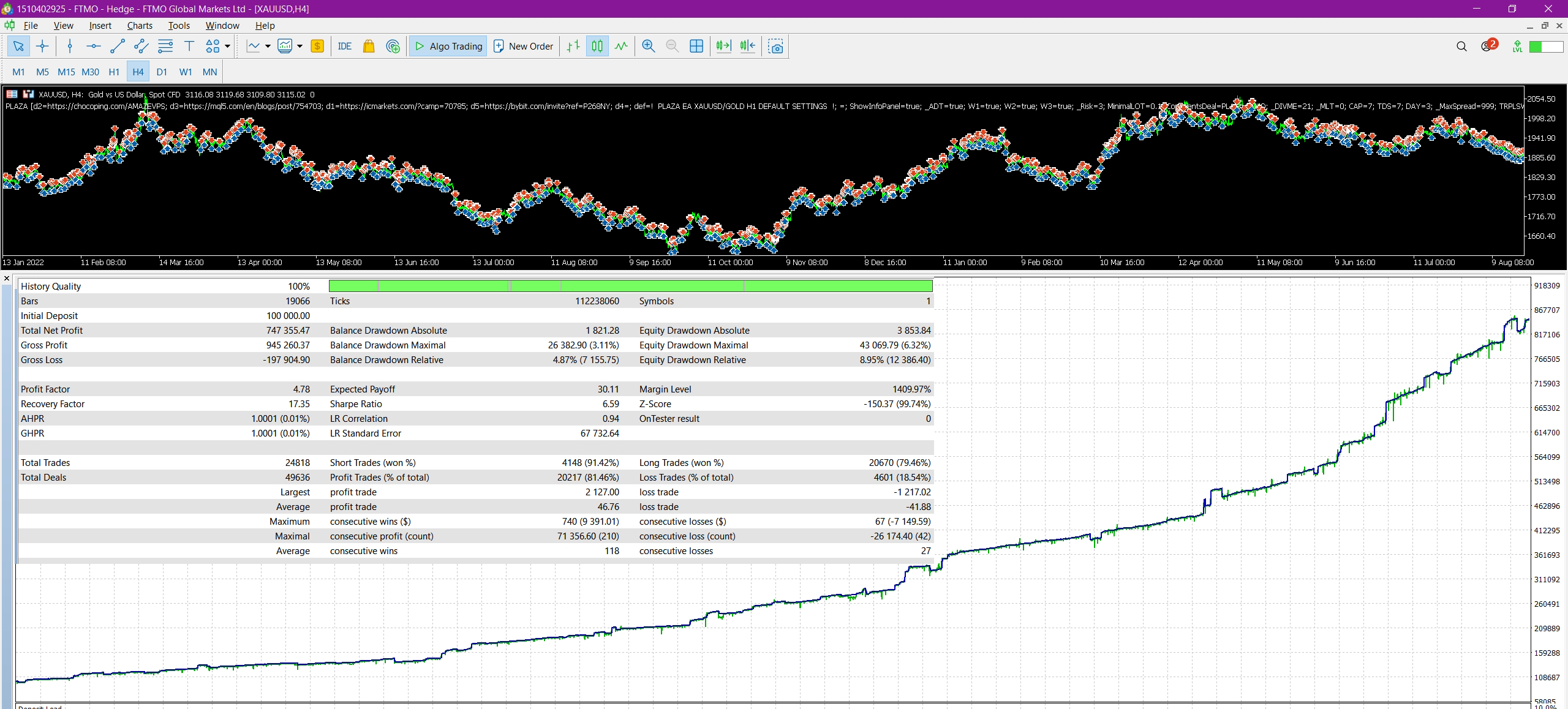Click the Profit Factor value 4.78
1568x709 pixels.
[301, 389]
